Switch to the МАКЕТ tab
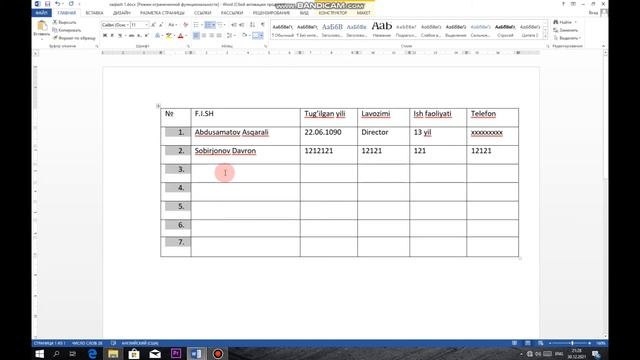This screenshot has width=640, height=360. [363, 13]
